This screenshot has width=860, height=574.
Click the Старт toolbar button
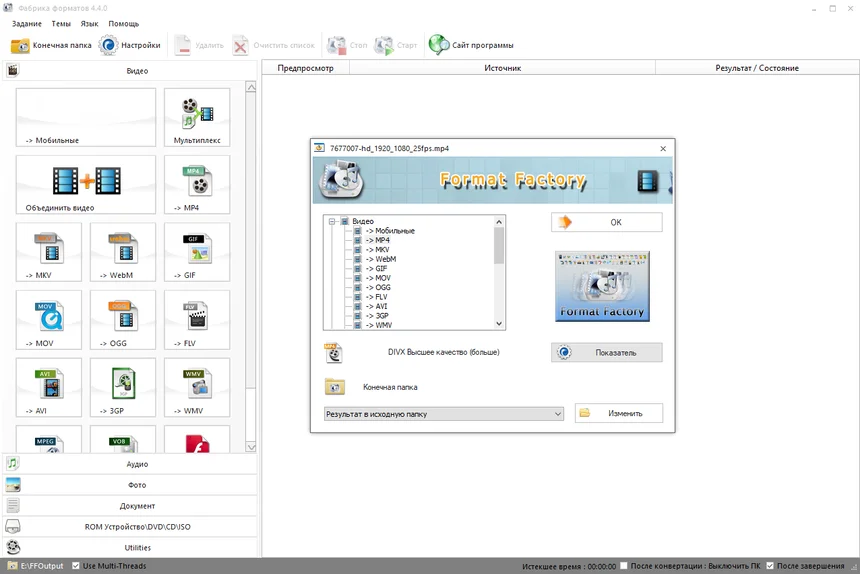click(x=395, y=46)
